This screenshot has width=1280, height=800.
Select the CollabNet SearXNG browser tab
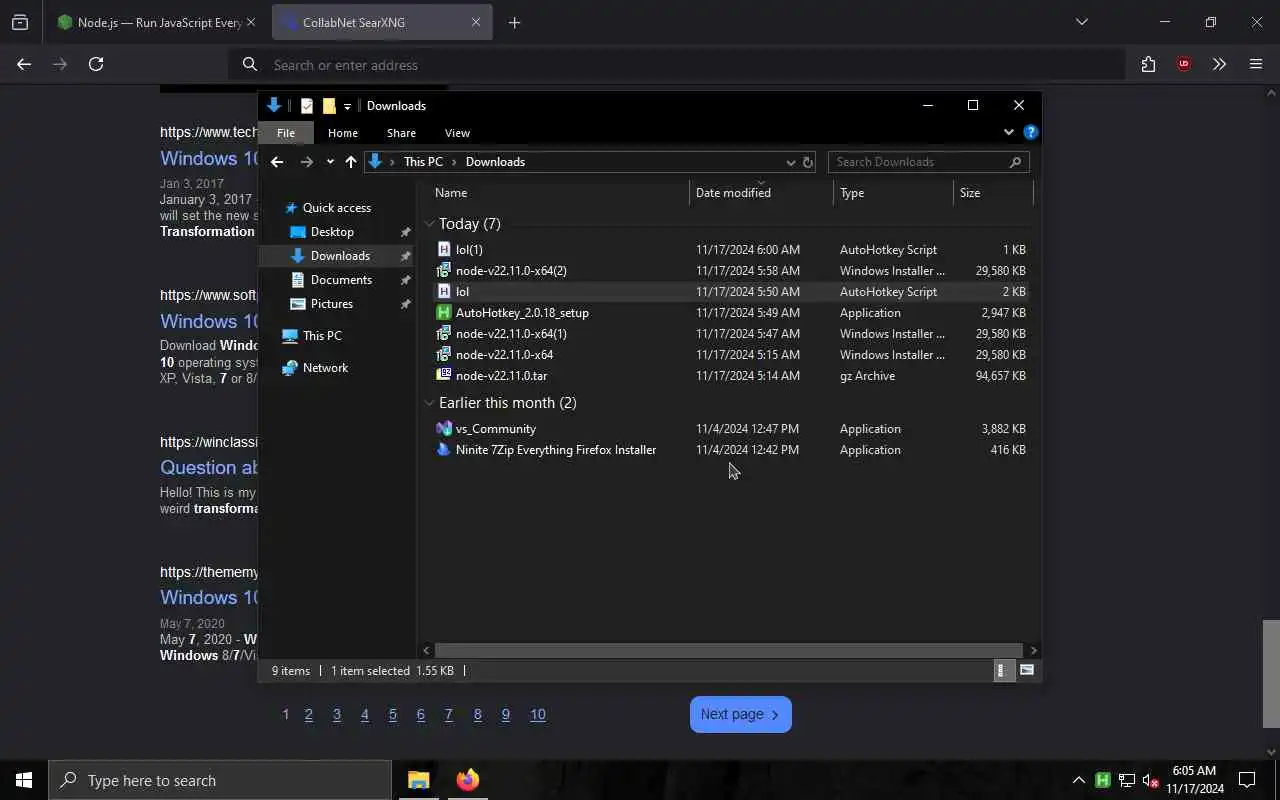point(382,22)
